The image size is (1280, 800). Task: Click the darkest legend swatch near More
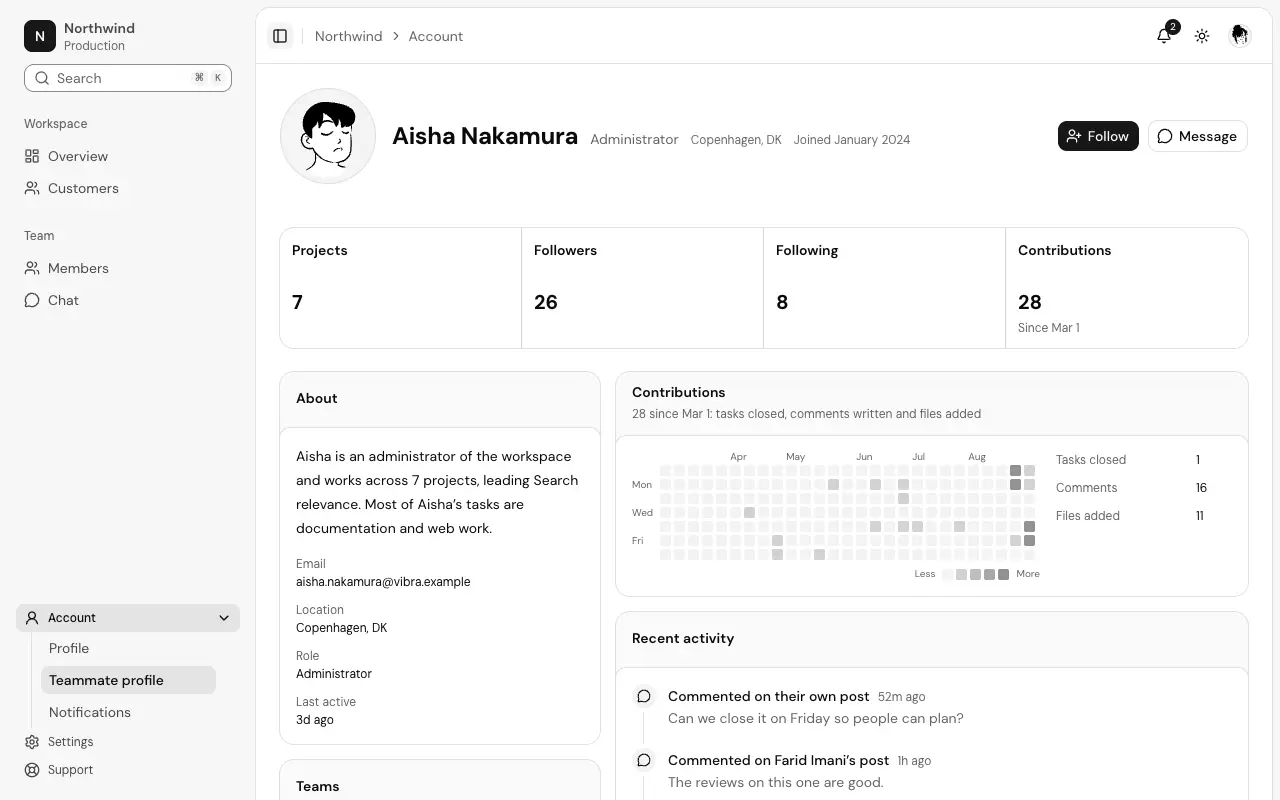tap(1003, 574)
